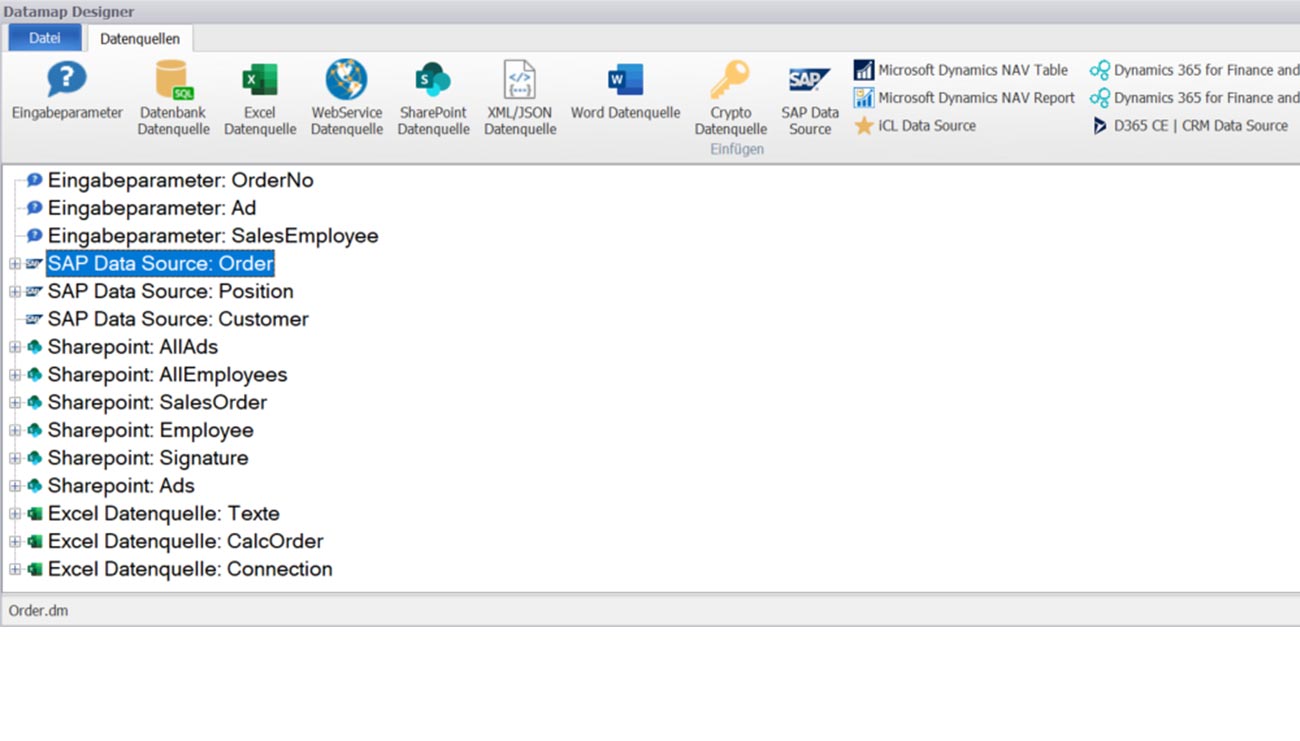This screenshot has width=1300, height=741.
Task: Select 'Sharepoint: AllEmployees' row
Action: 167,375
